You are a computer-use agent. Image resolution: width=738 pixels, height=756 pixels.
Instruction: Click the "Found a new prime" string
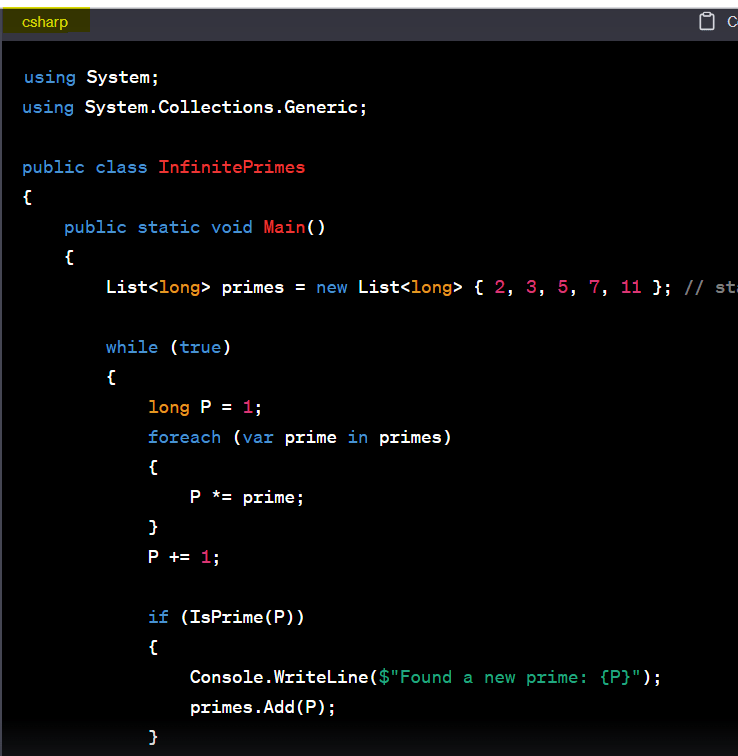510,677
